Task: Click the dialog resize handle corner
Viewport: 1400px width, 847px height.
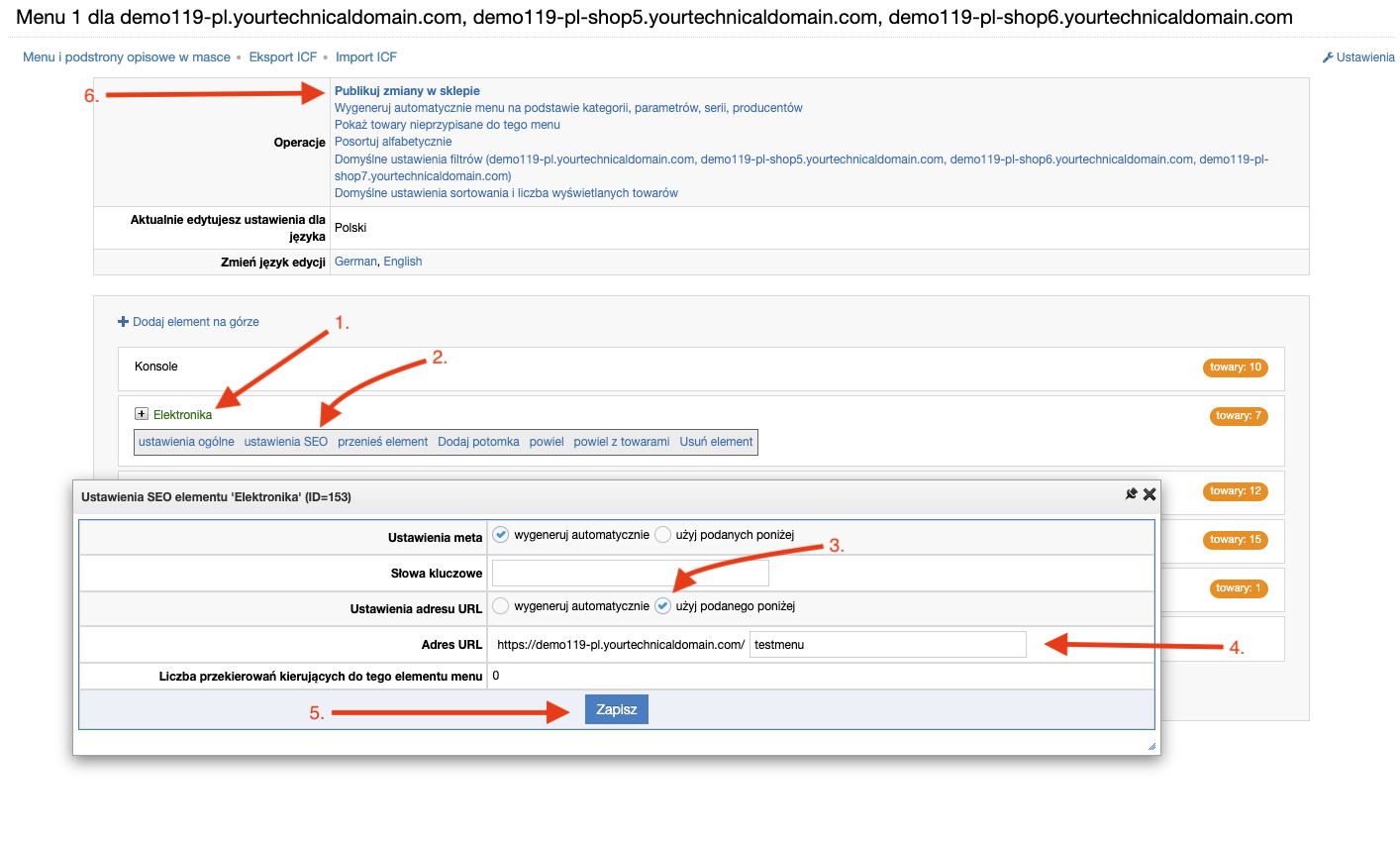Action: click(x=1151, y=747)
